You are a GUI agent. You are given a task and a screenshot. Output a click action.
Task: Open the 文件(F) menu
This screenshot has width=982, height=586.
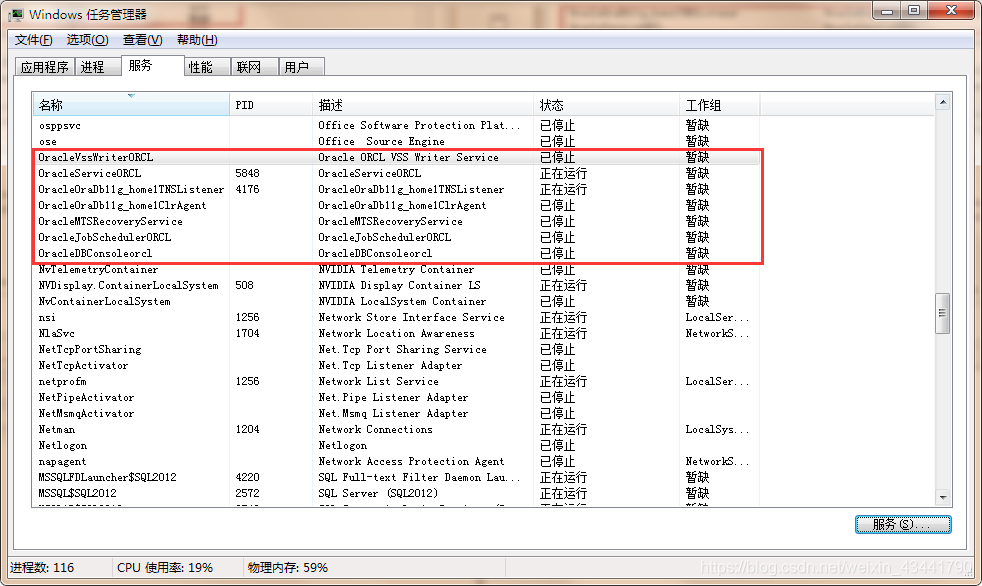(33, 40)
